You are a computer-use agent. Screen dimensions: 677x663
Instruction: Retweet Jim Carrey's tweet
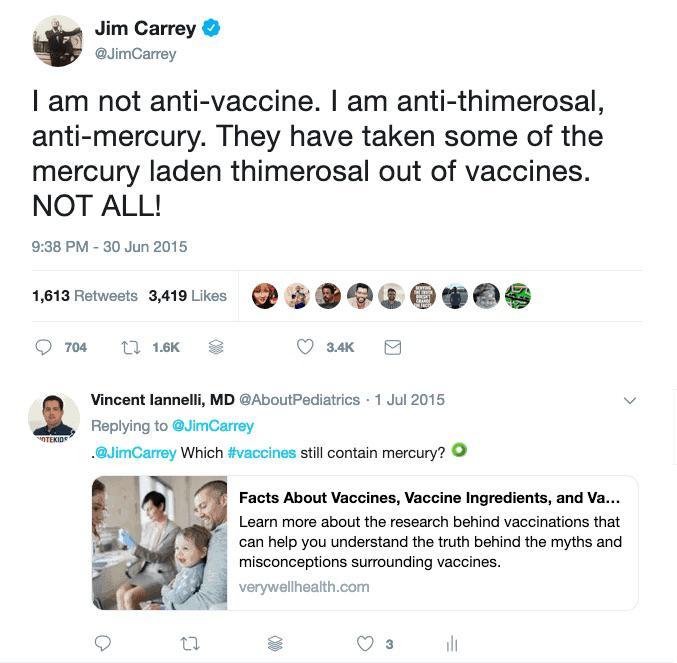pyautogui.click(x=130, y=347)
